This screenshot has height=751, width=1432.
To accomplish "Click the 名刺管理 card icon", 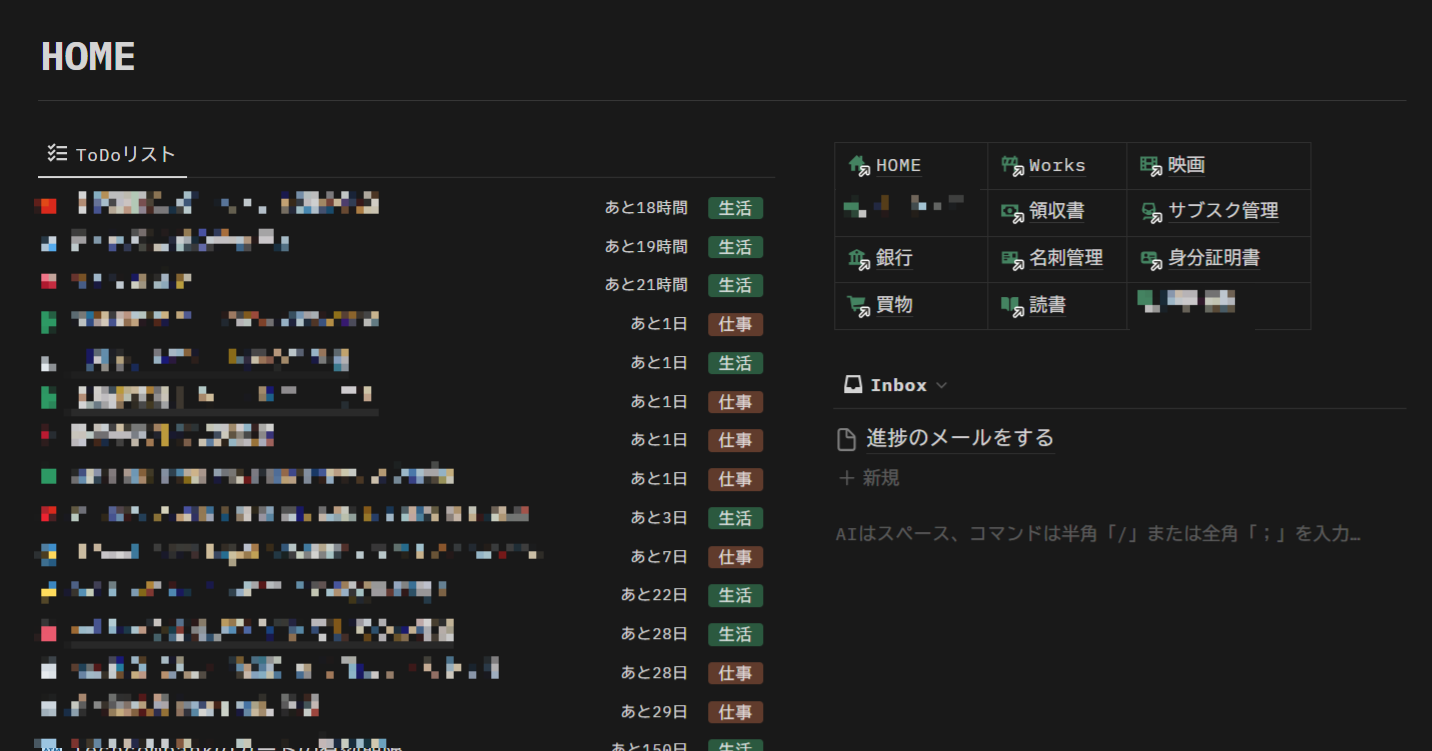I will click(1012, 259).
